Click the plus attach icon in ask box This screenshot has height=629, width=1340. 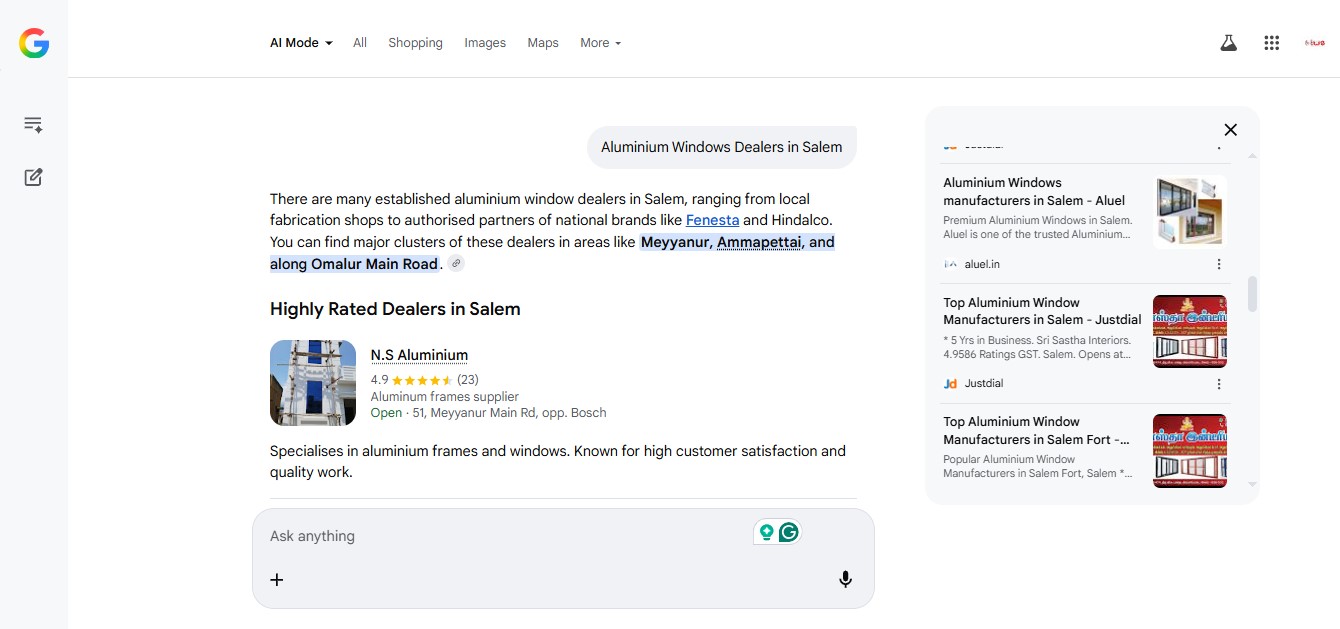coord(277,579)
